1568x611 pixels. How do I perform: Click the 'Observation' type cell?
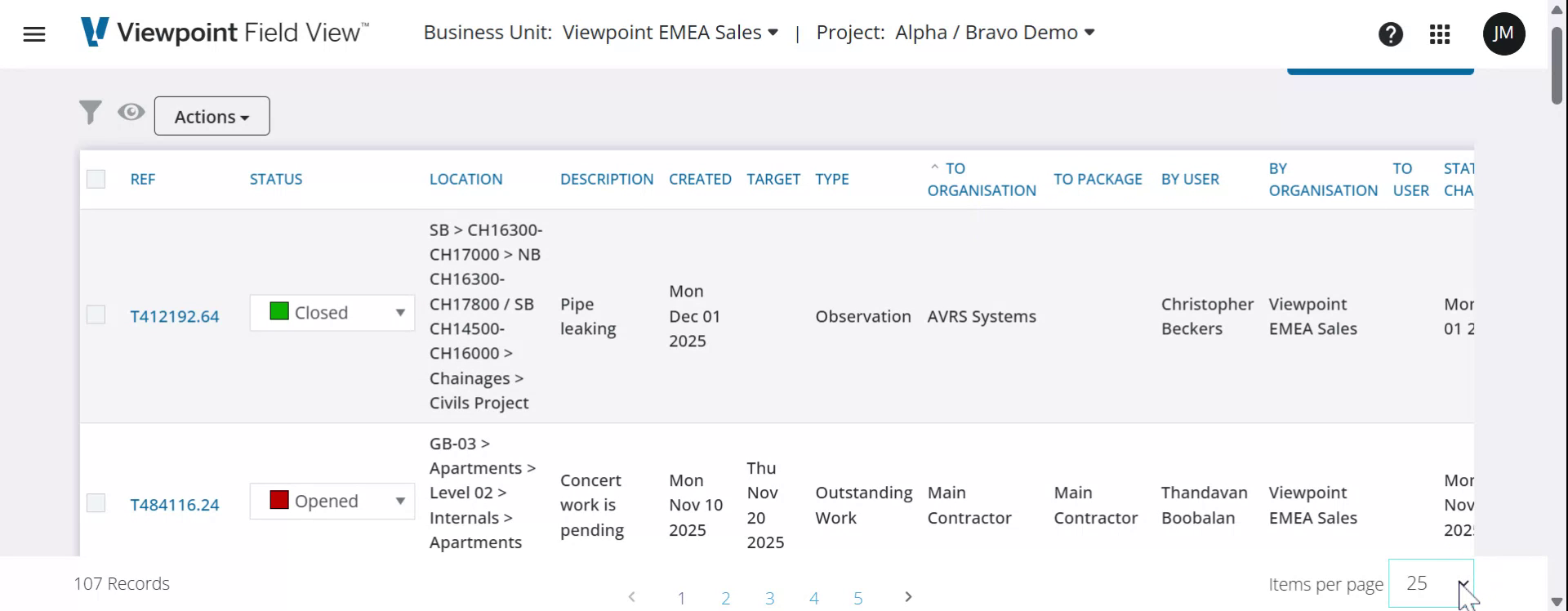[x=863, y=316]
